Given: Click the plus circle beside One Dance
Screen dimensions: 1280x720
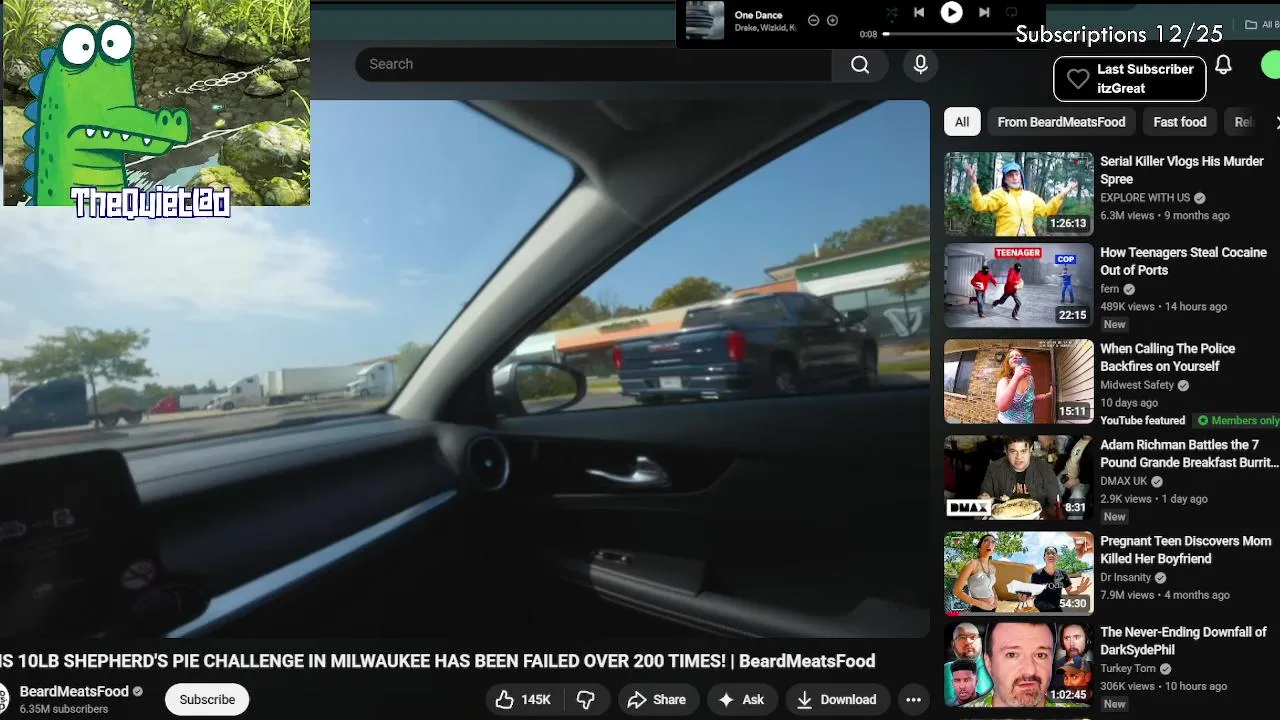Looking at the screenshot, I should click(832, 20).
